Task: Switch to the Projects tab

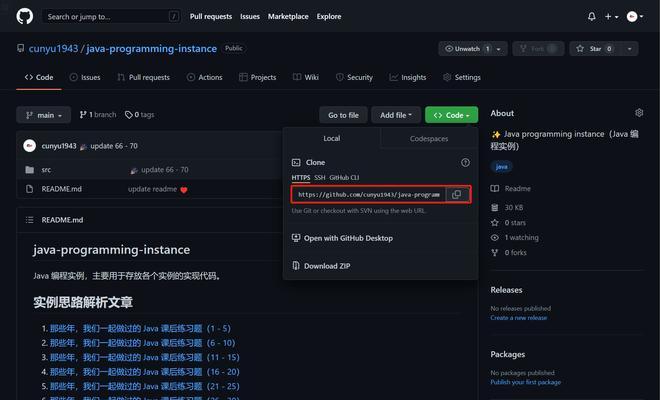Action: [x=258, y=77]
